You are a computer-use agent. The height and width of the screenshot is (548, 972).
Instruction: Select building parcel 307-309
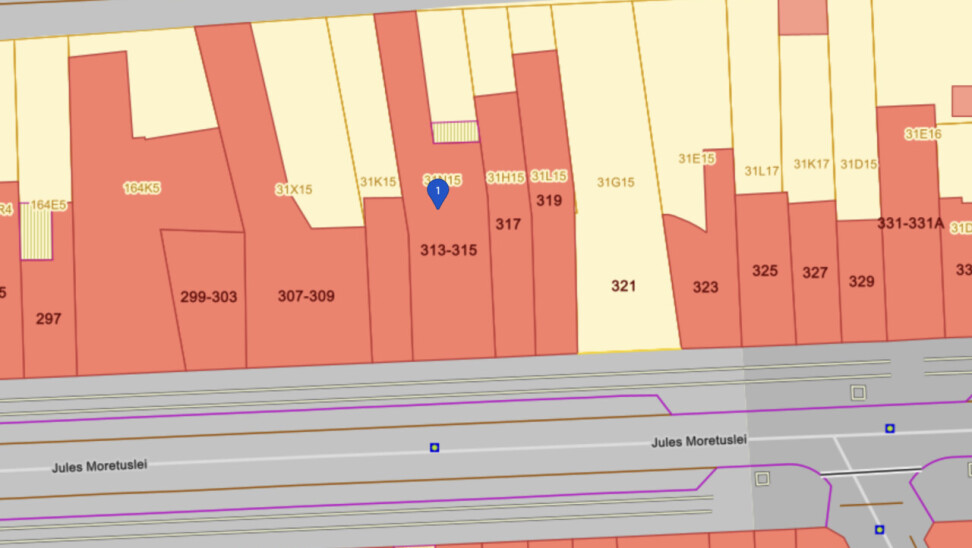306,297
